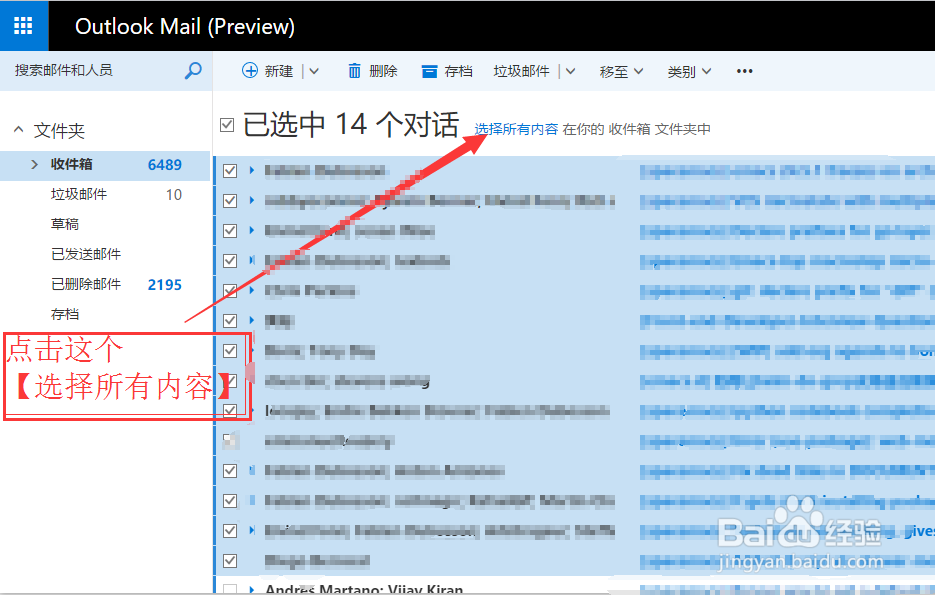Click the 选择所有内容 link

516,129
